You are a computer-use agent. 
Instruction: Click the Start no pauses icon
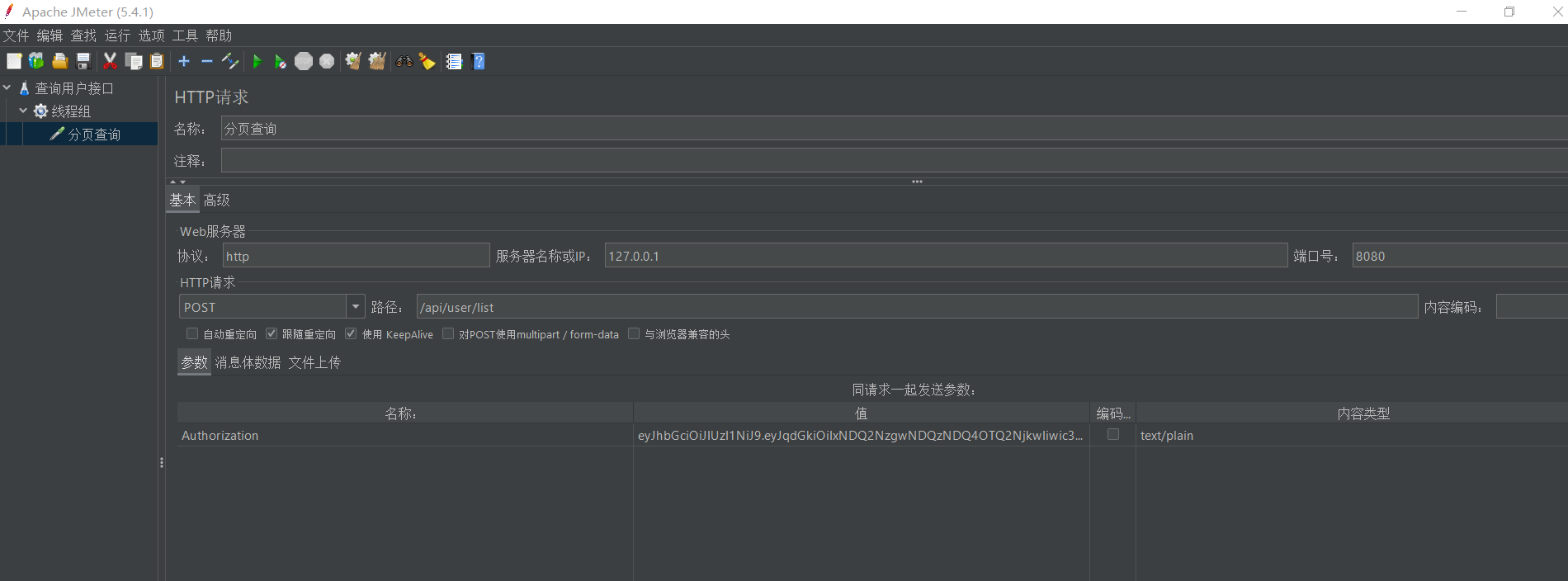[281, 61]
